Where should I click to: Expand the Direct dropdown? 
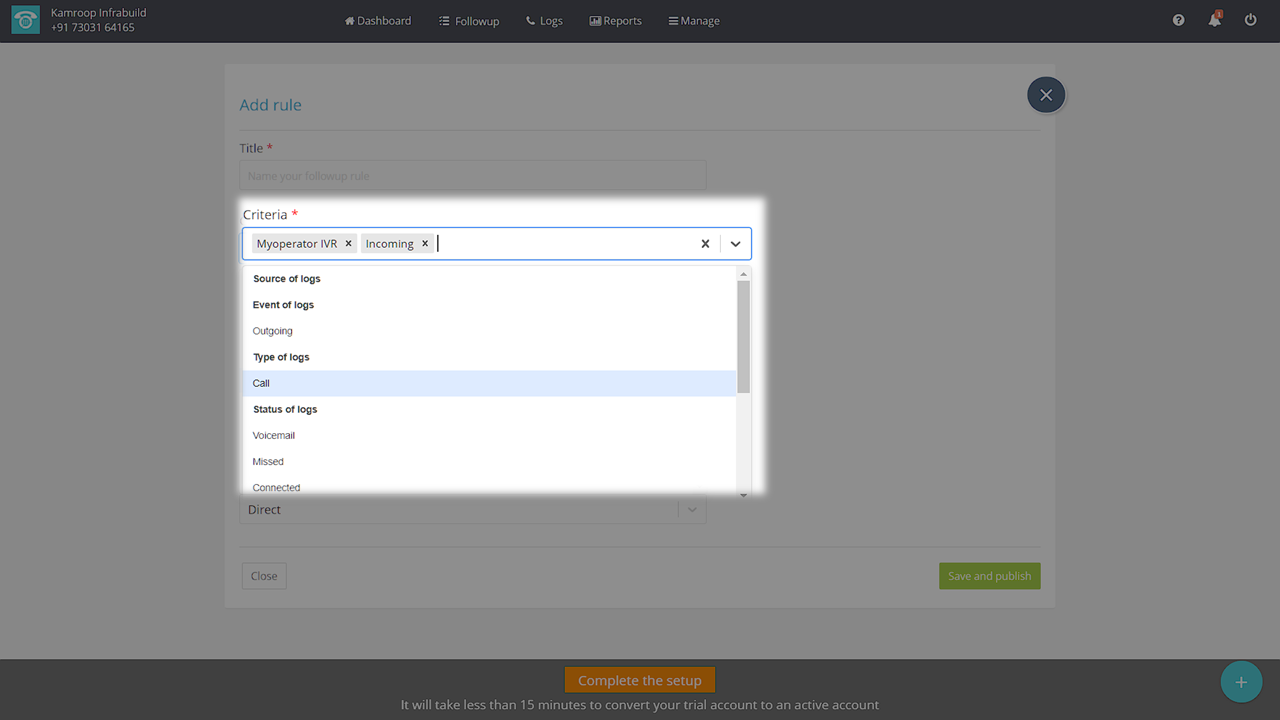click(x=691, y=510)
